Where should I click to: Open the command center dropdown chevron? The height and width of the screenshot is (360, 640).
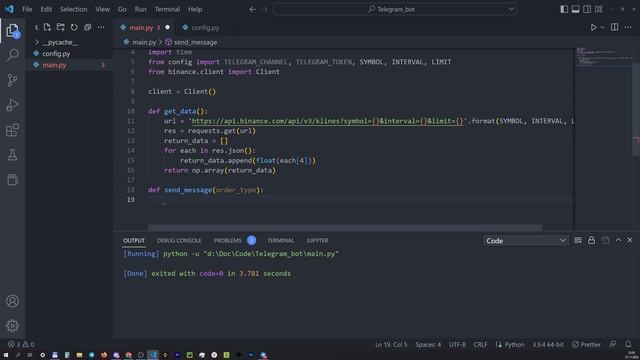click(511, 9)
